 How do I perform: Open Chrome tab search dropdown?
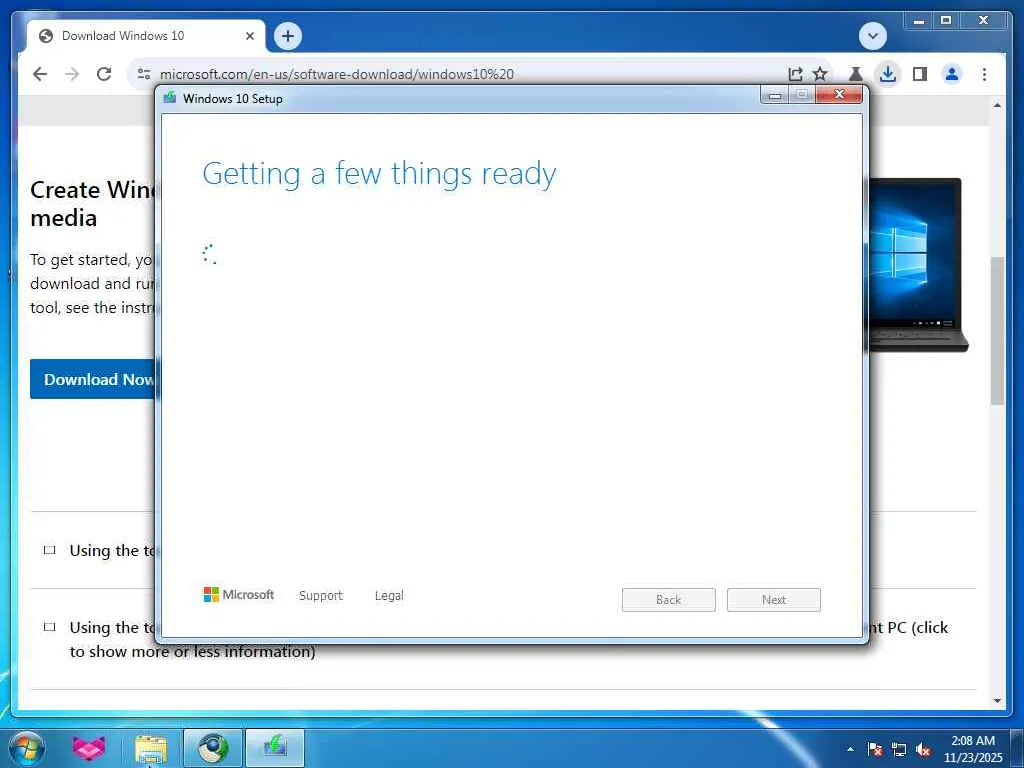pos(873,35)
